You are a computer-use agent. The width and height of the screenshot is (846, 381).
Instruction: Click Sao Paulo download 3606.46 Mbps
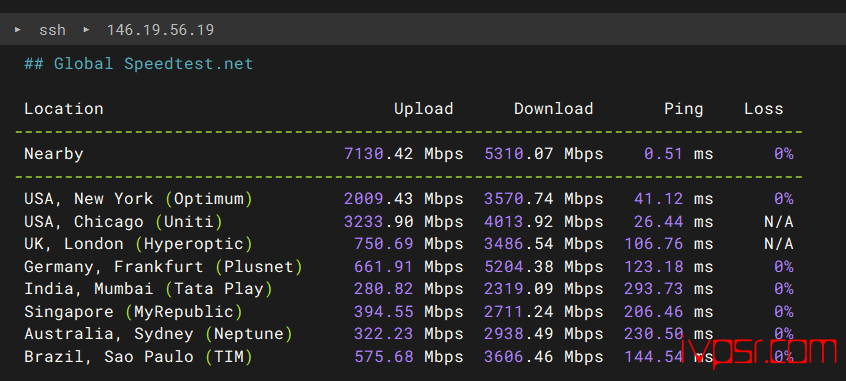(x=543, y=357)
